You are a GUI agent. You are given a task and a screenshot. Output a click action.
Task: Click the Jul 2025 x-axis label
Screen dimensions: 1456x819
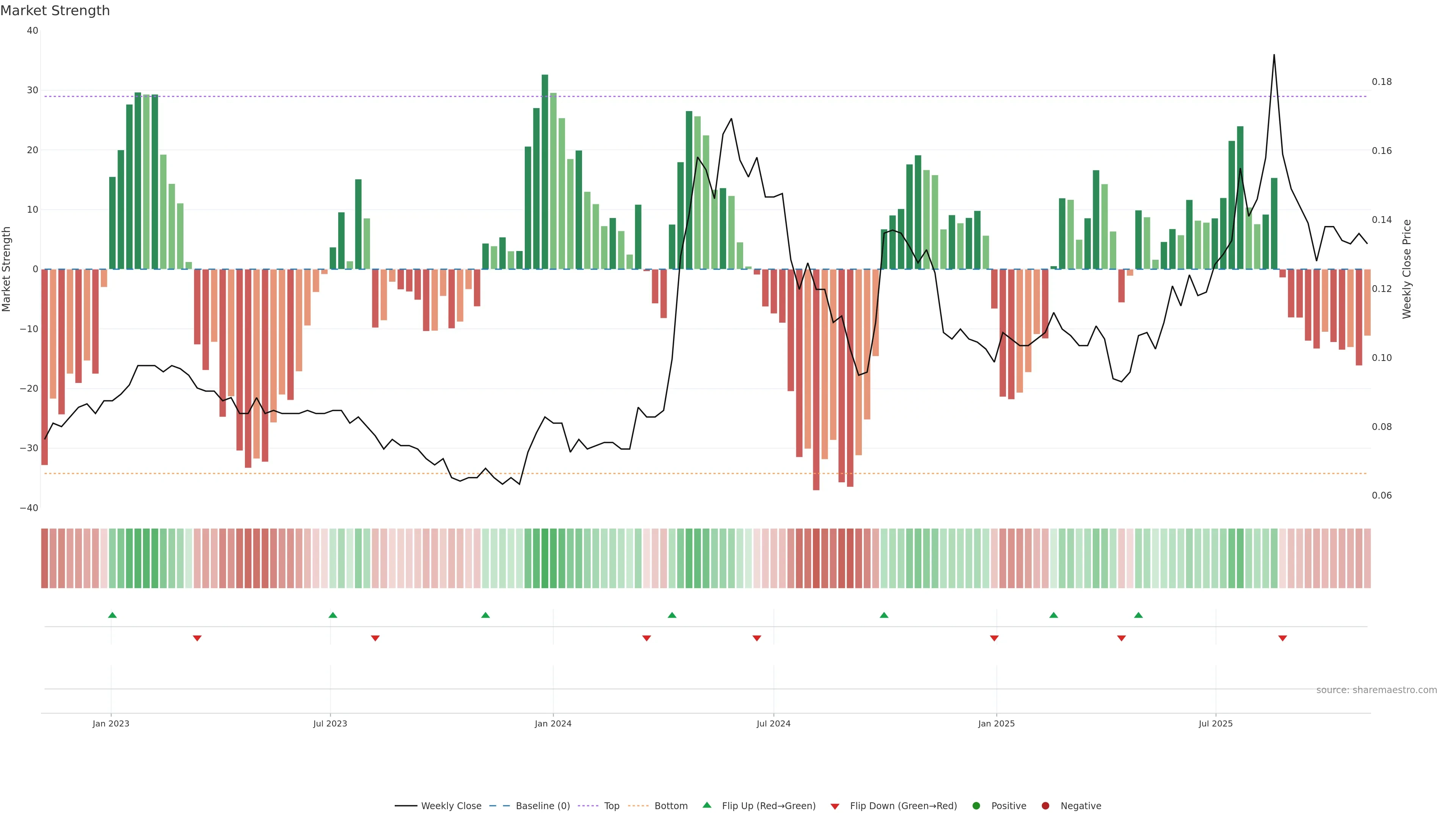click(1215, 723)
